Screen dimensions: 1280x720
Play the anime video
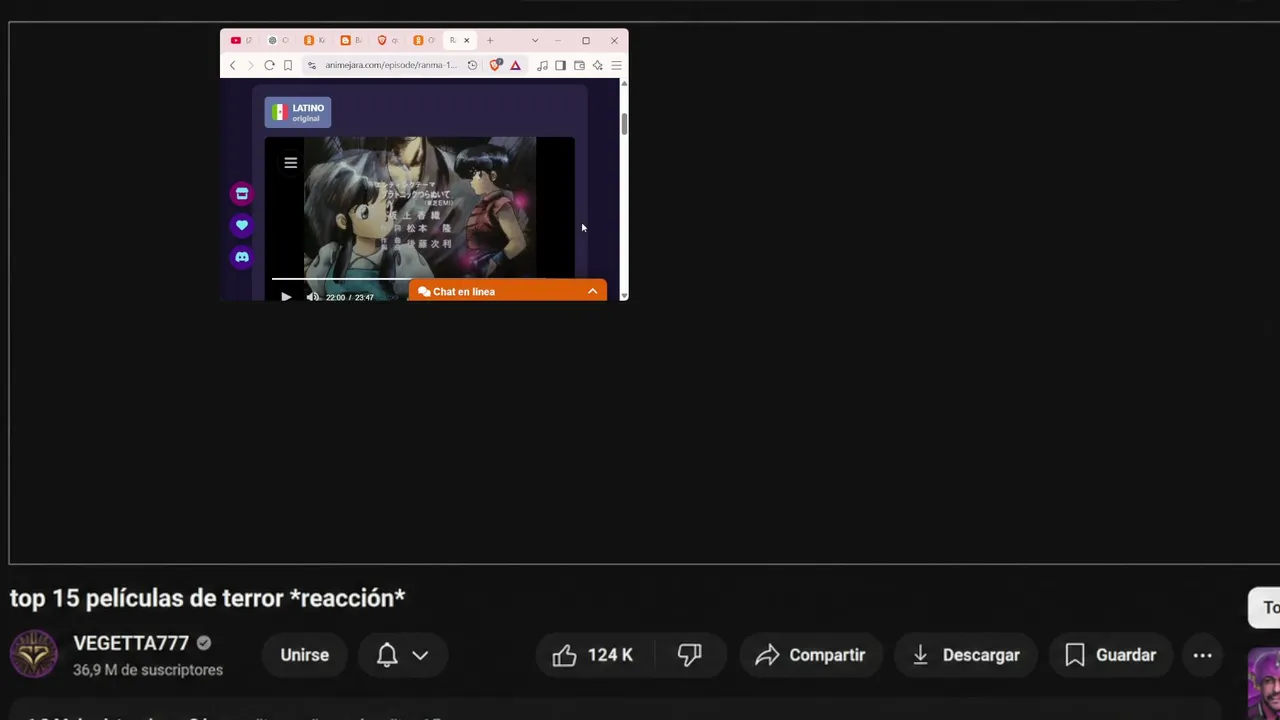[286, 296]
